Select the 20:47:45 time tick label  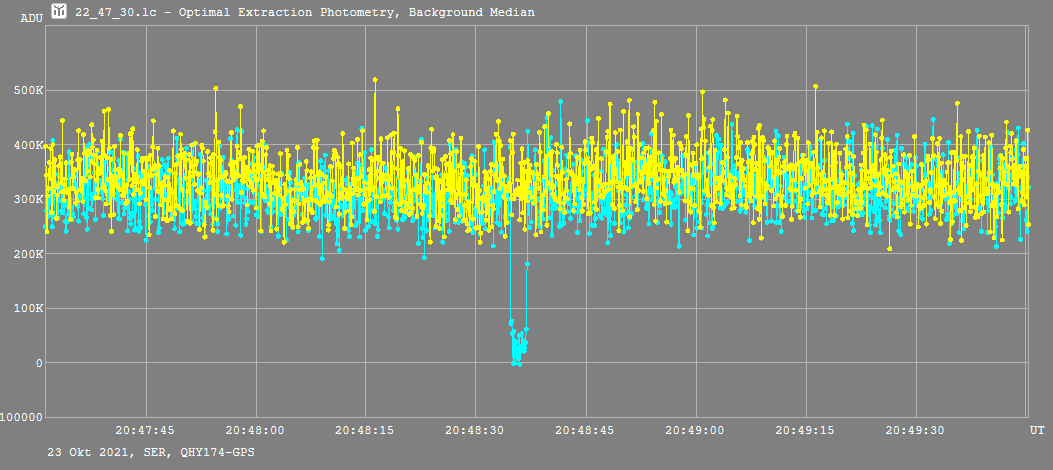tap(145, 430)
